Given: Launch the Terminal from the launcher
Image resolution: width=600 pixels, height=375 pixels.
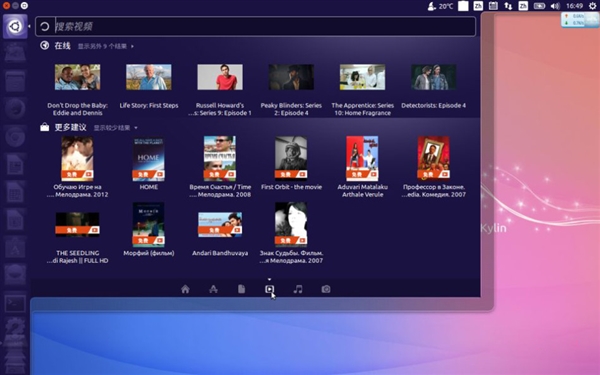Looking at the screenshot, I should click(15, 304).
